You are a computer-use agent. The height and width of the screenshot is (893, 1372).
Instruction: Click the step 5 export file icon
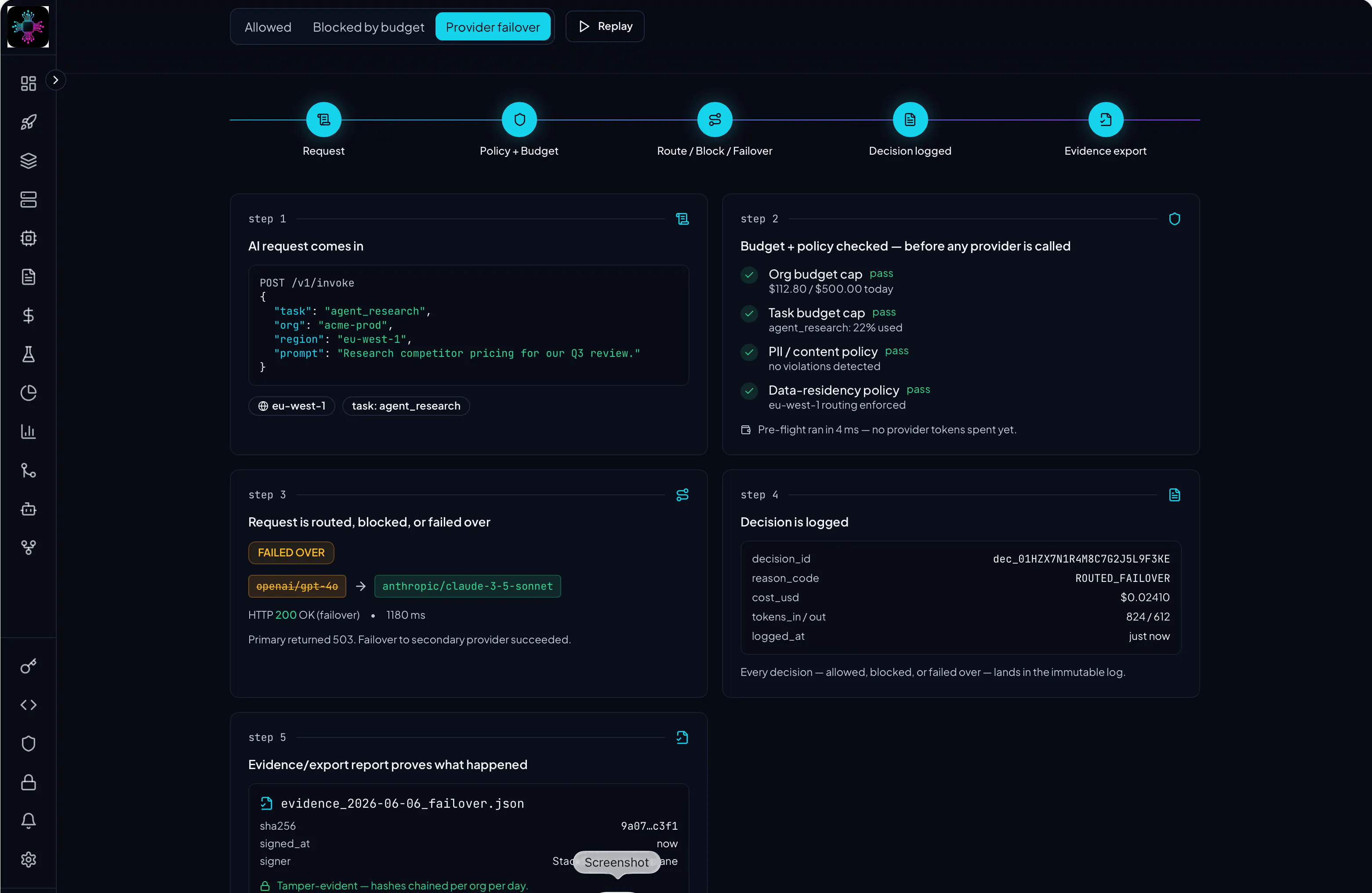(x=682, y=738)
